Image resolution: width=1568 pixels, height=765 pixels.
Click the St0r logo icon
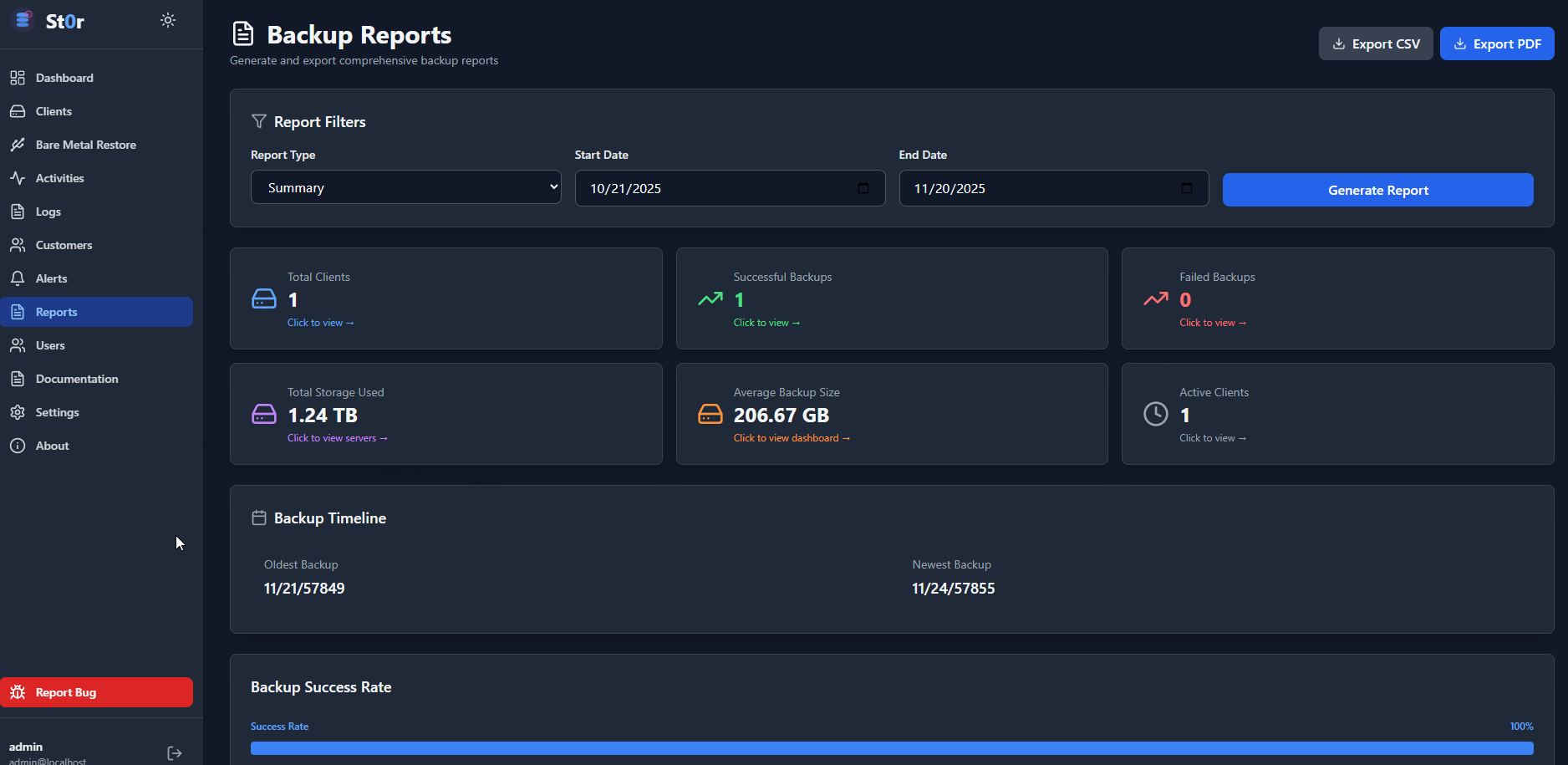23,20
